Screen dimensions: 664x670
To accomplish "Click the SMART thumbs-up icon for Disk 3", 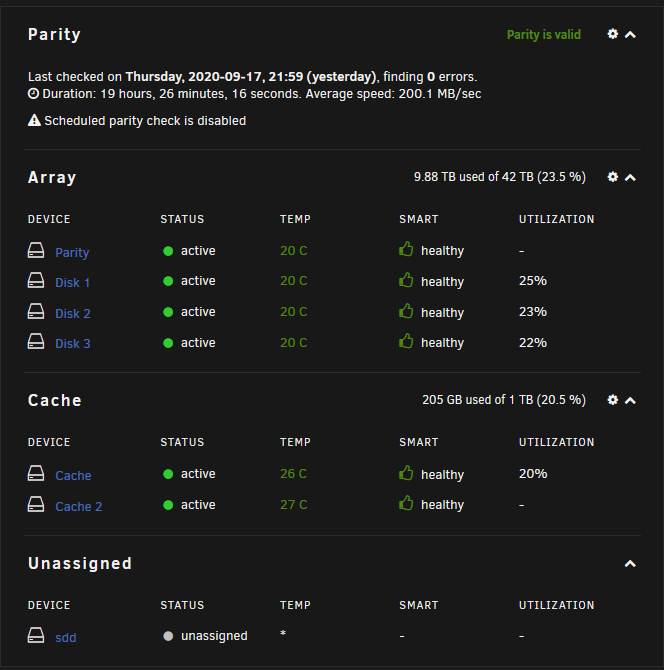I will pyautogui.click(x=406, y=341).
